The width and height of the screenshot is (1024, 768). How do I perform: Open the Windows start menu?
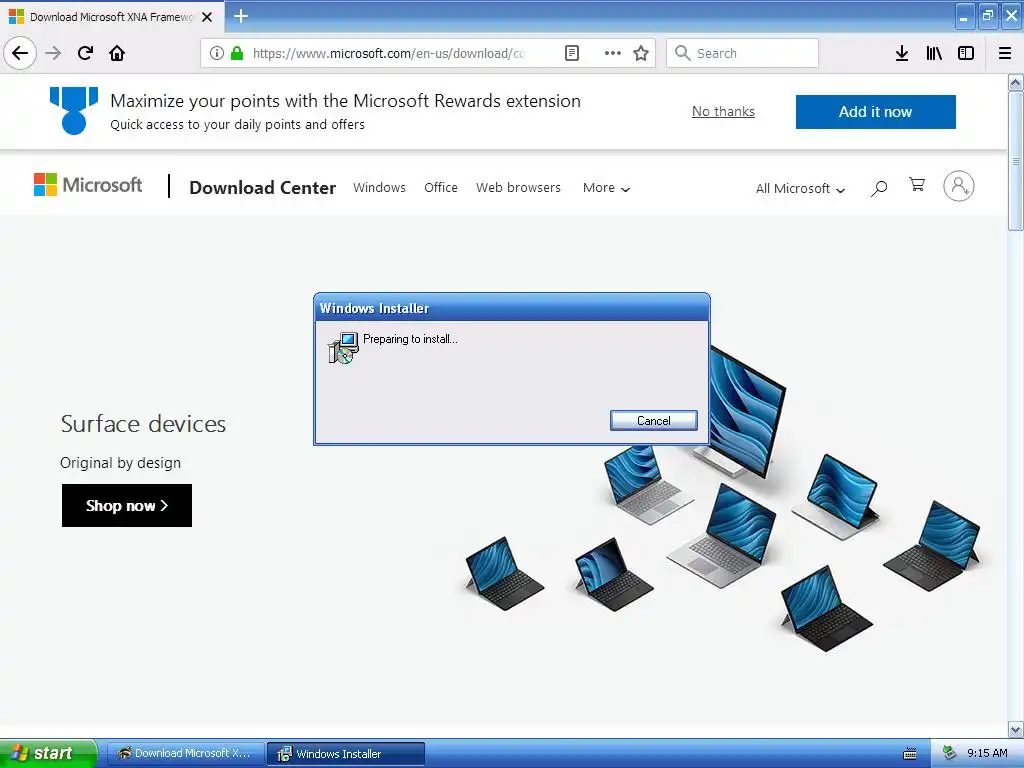[x=48, y=754]
